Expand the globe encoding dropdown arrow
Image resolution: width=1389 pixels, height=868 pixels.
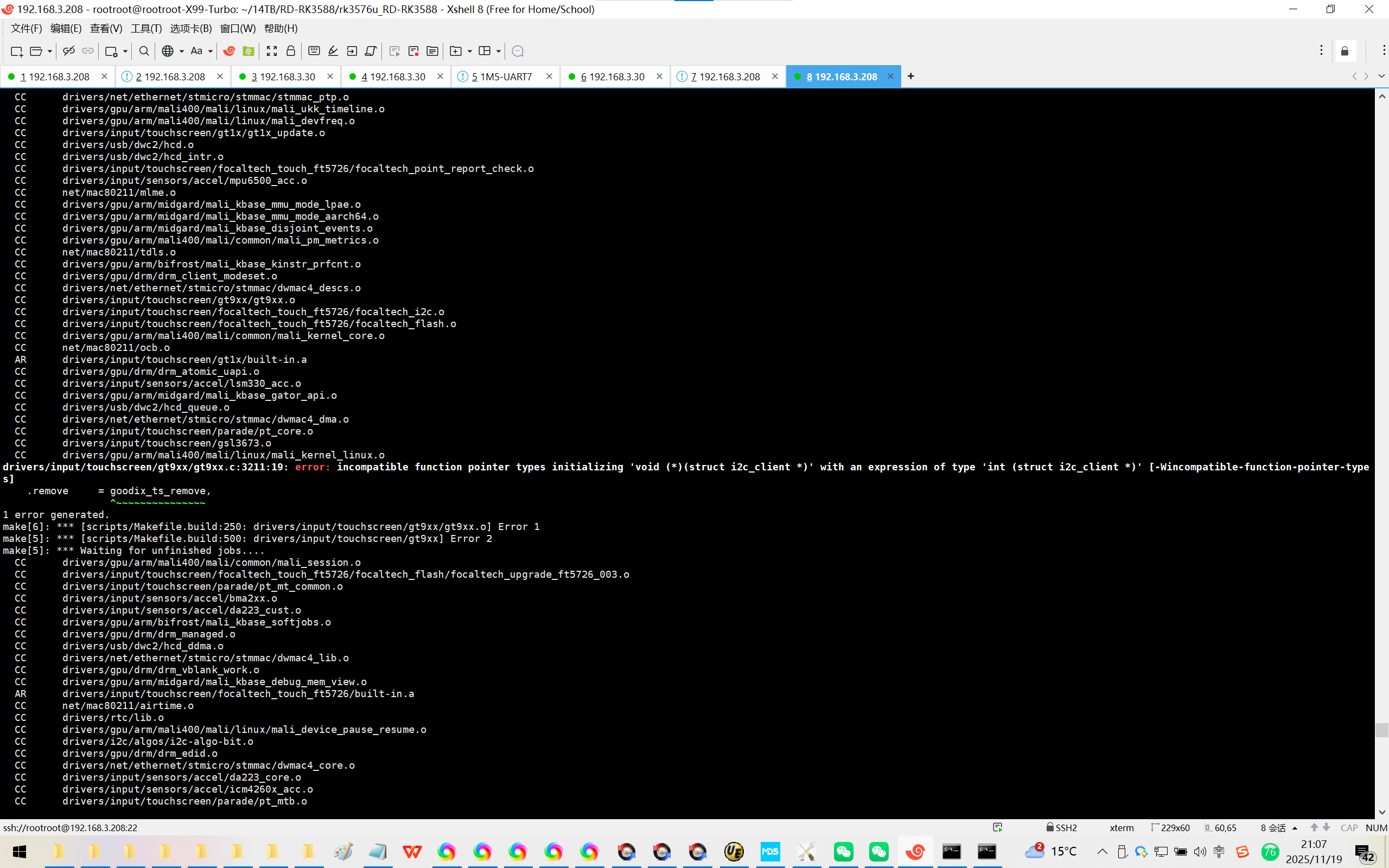181,51
